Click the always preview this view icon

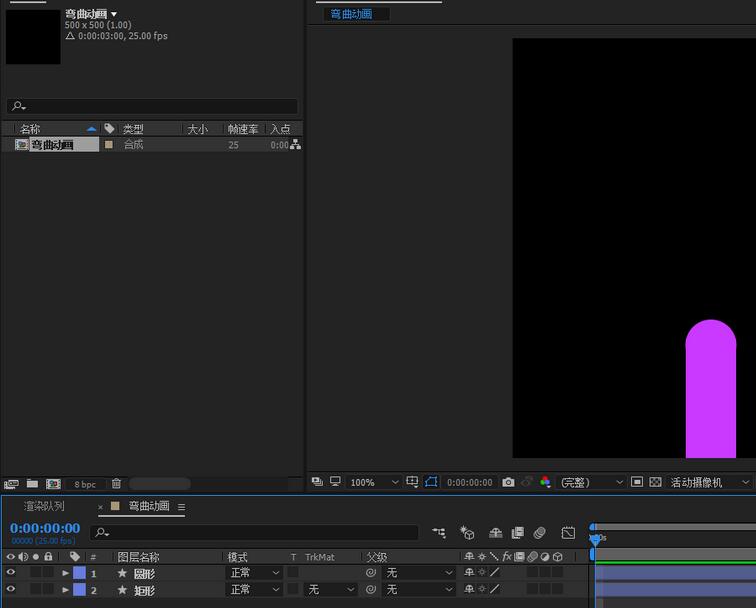317,482
